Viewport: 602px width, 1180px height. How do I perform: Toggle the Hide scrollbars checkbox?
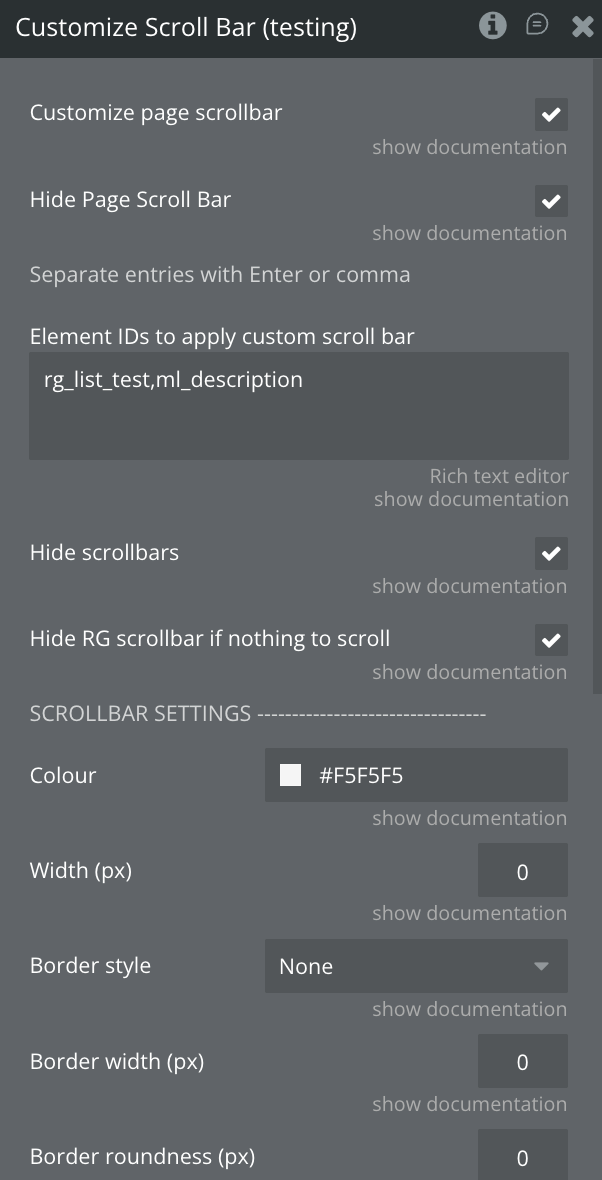tap(551, 553)
